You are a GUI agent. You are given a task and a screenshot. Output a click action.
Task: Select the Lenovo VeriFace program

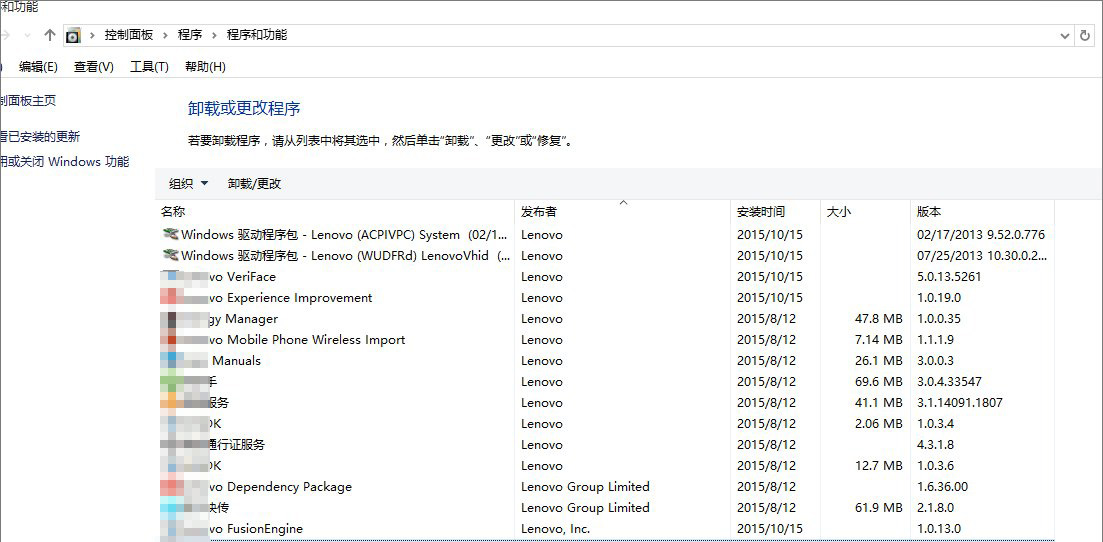(x=250, y=277)
